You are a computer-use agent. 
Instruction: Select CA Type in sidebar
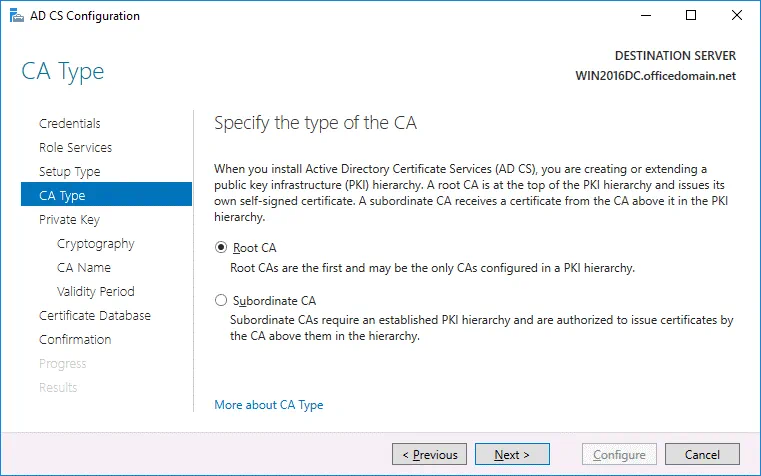click(x=62, y=196)
